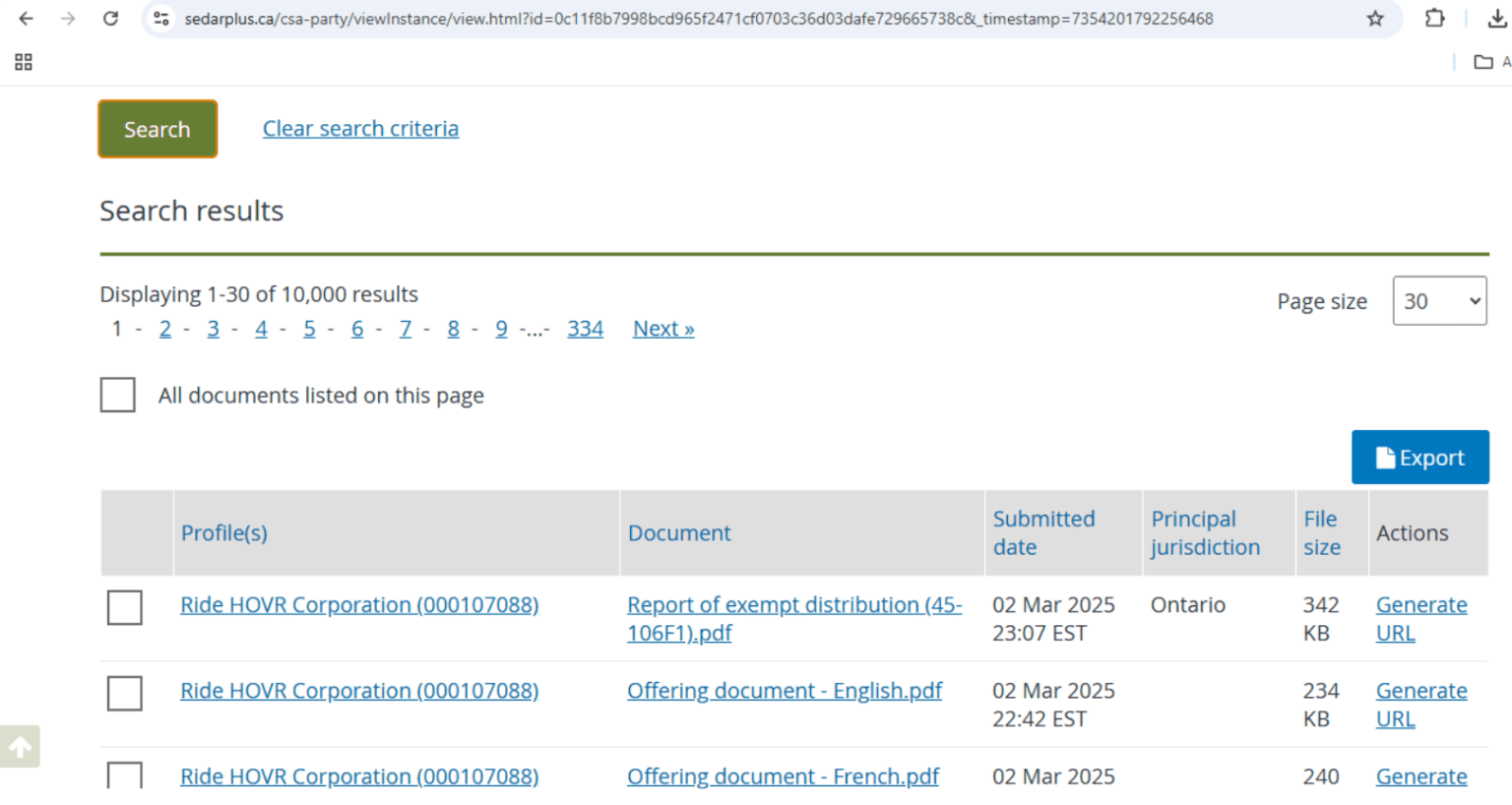Click the Clear search criteria link
The width and height of the screenshot is (1512, 805).
coord(360,129)
